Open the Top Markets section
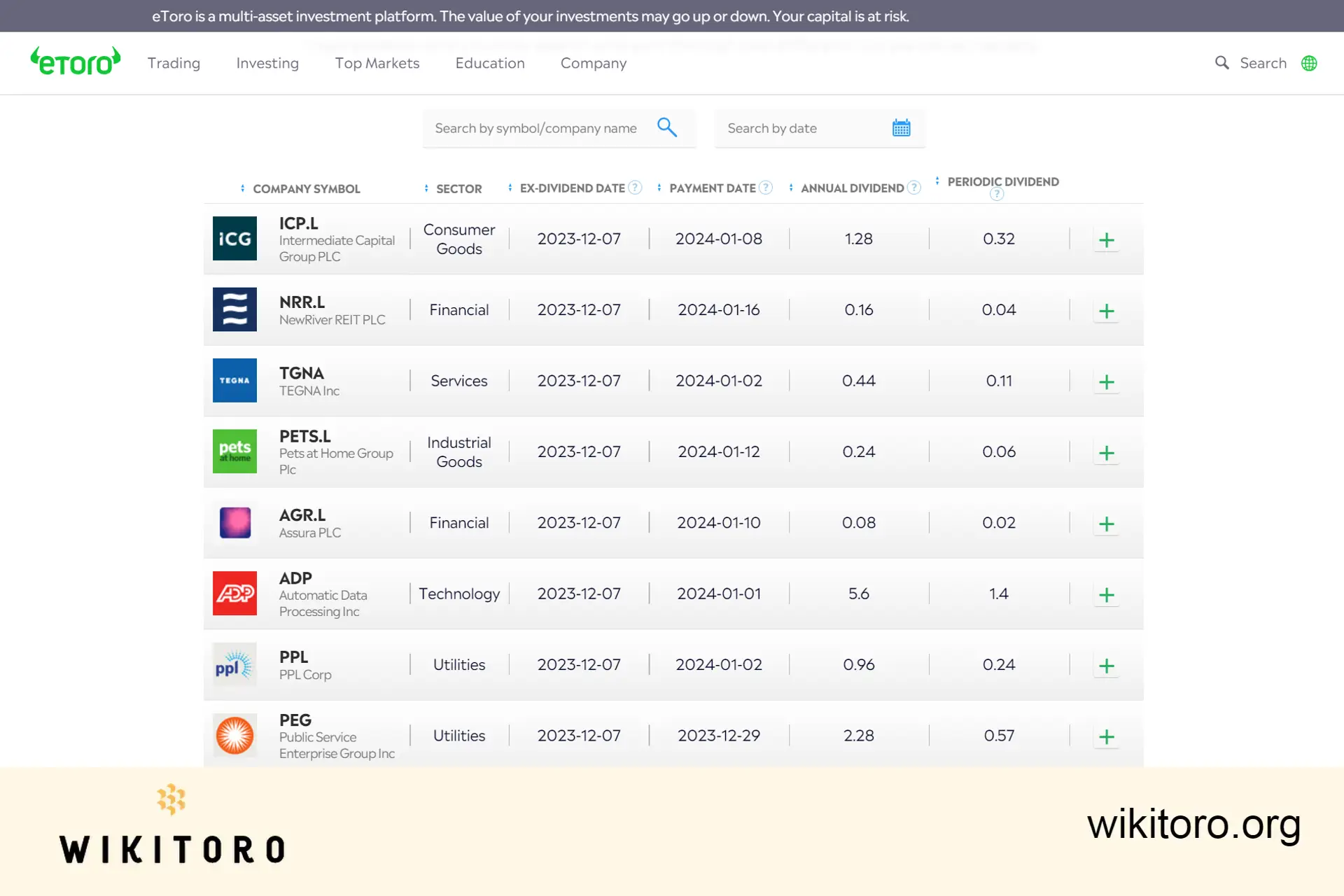Image resolution: width=1344 pixels, height=896 pixels. tap(377, 63)
